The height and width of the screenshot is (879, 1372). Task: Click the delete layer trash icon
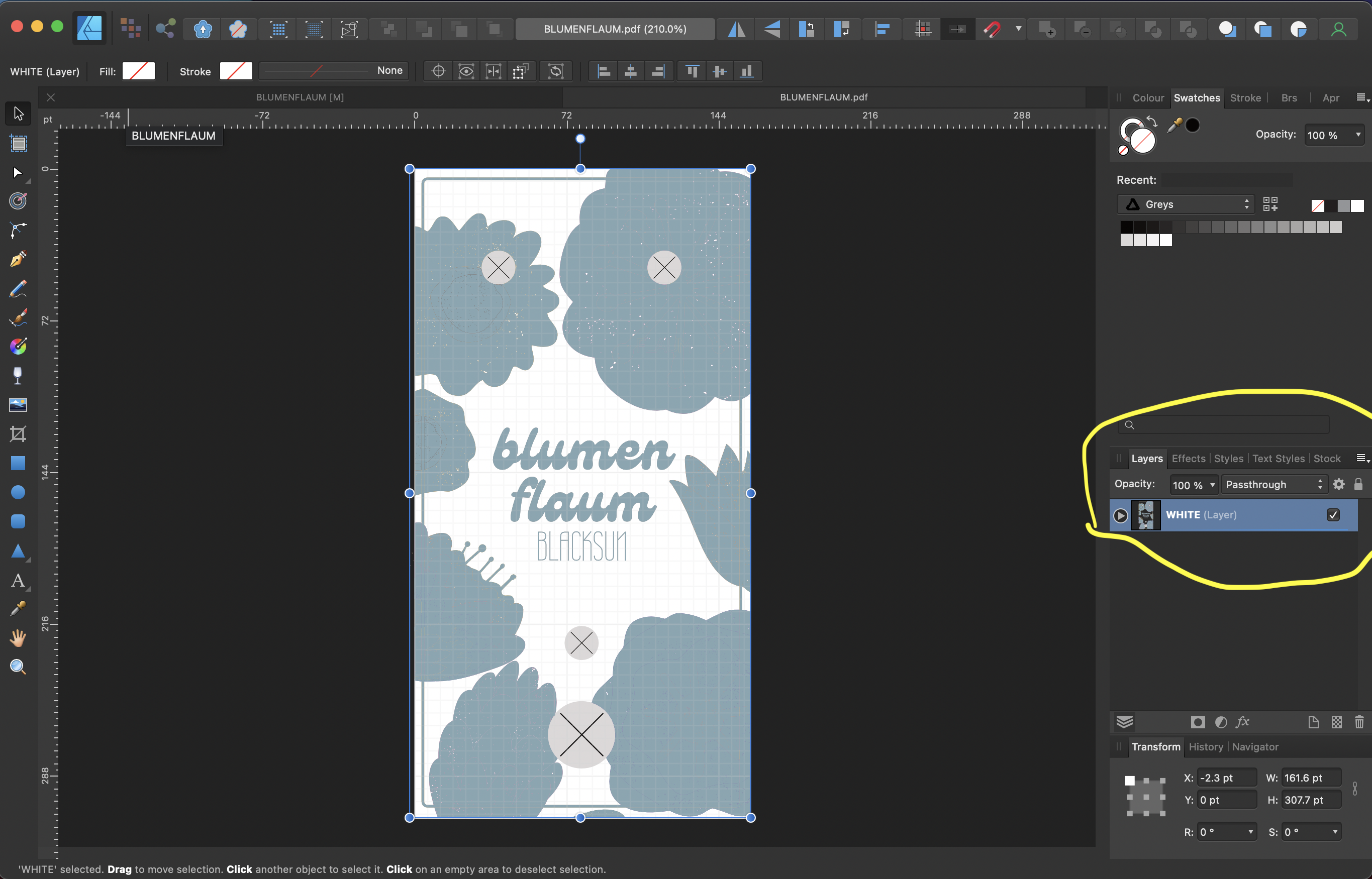point(1359,722)
